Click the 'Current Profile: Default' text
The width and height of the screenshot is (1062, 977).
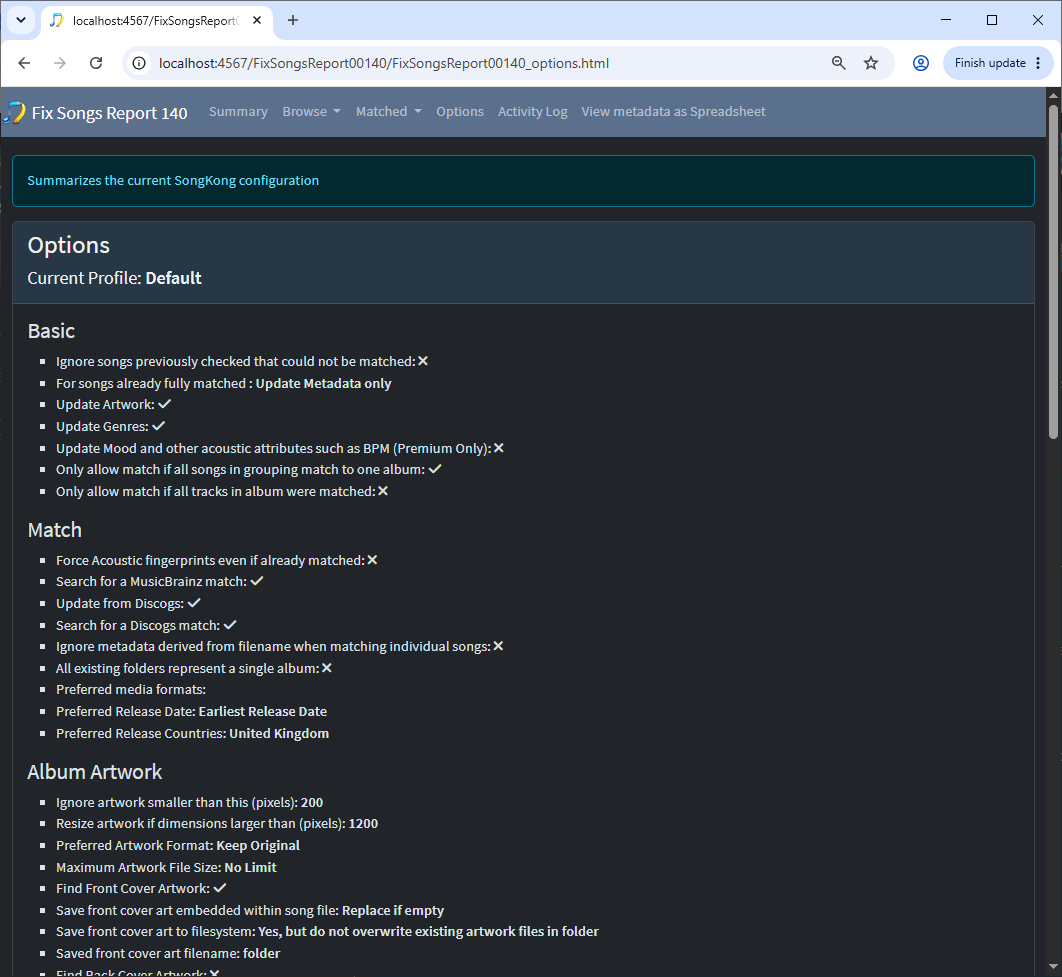[x=114, y=278]
